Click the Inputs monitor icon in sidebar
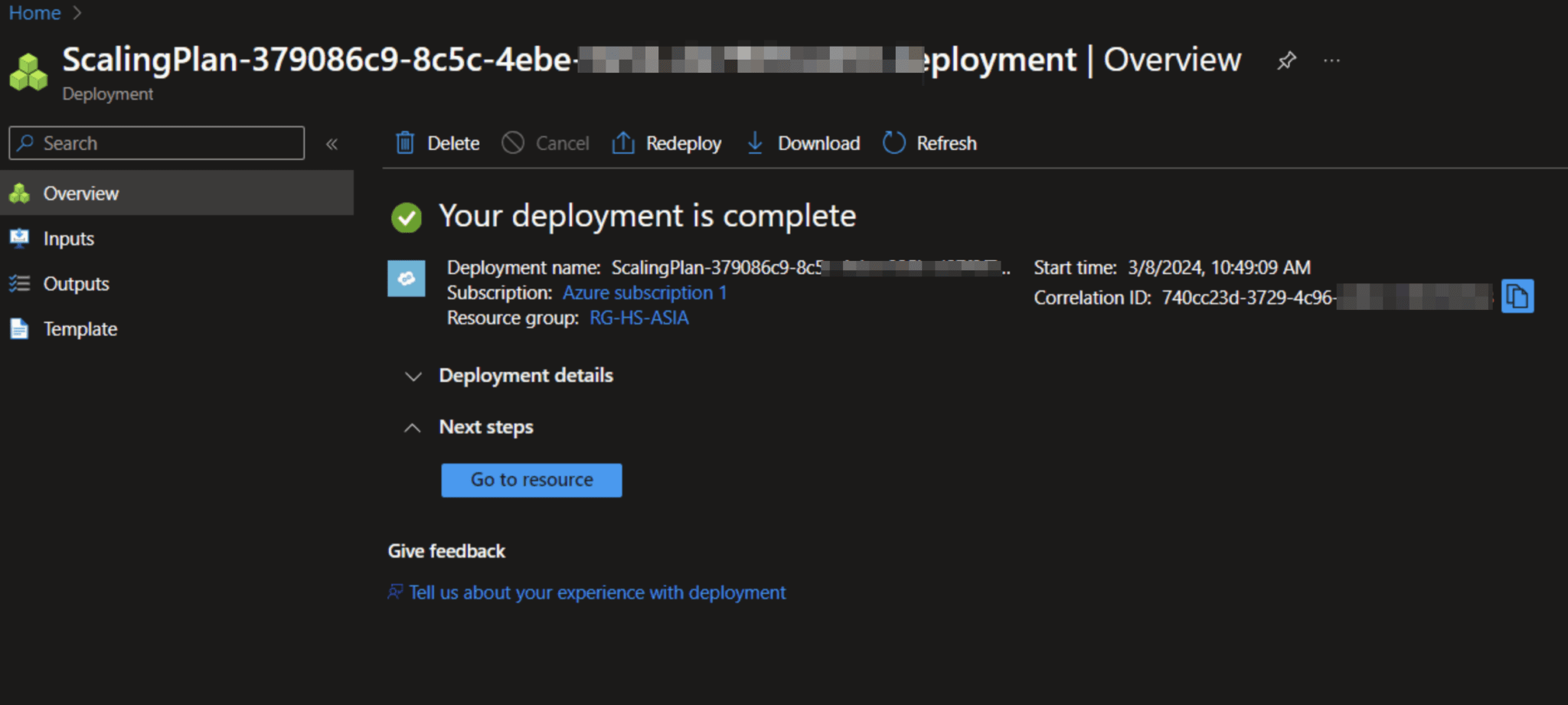 (x=20, y=238)
